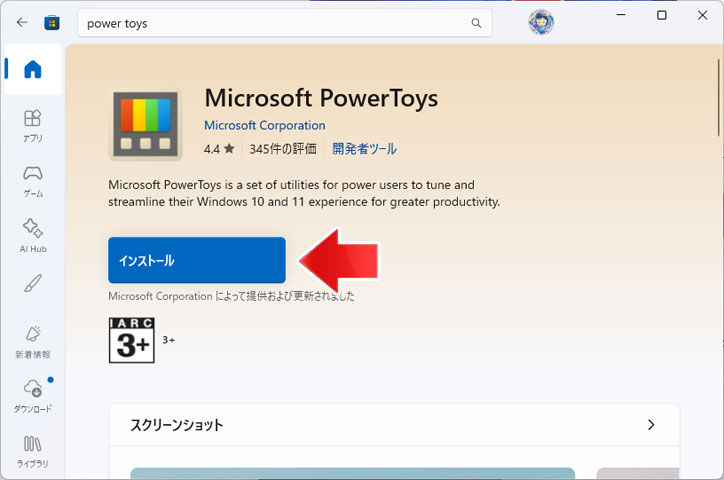Image resolution: width=724 pixels, height=480 pixels.
Task: Open the アプリ (Apps) section
Action: (x=33, y=126)
